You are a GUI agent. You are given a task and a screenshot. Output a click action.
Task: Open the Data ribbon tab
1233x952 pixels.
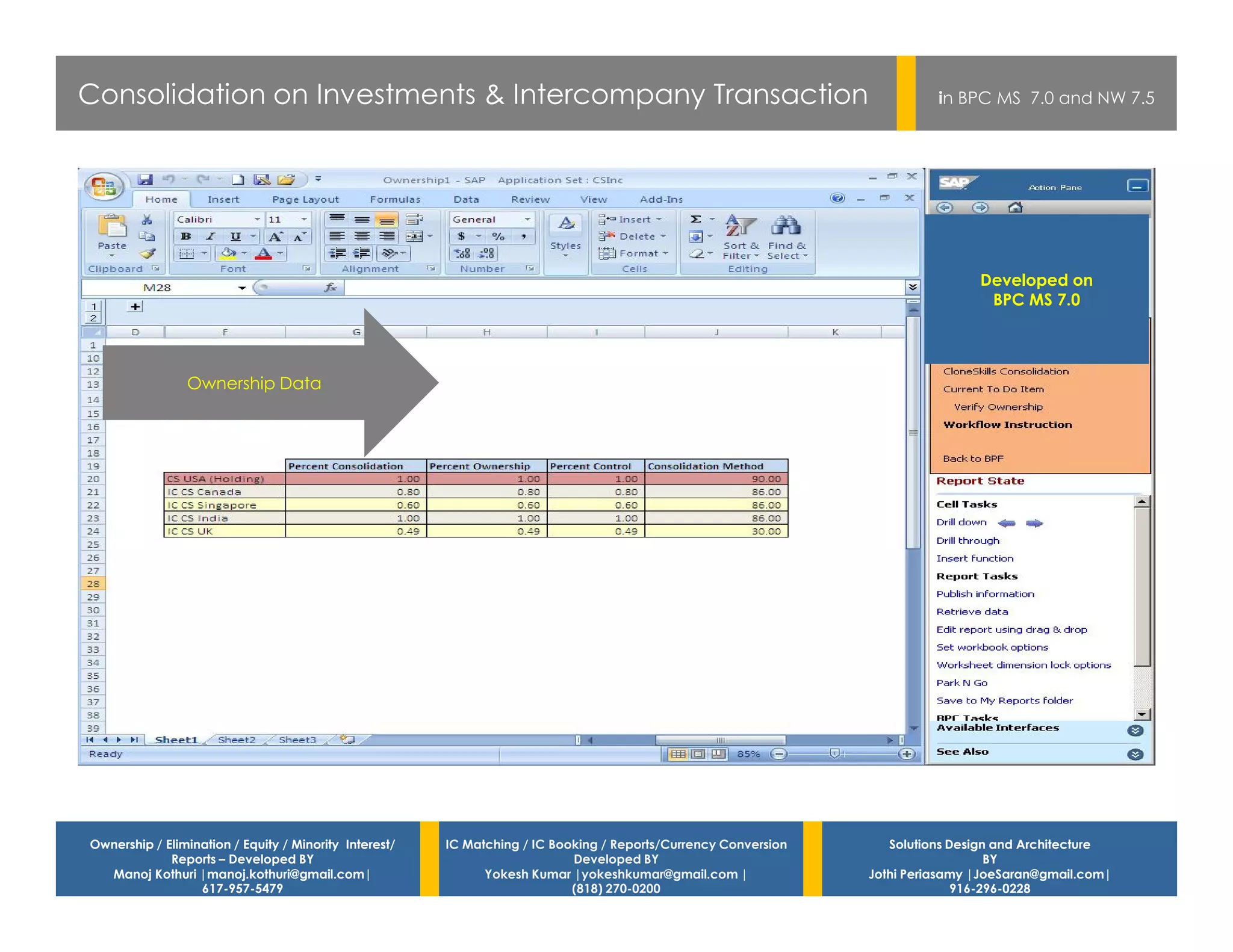pos(466,199)
